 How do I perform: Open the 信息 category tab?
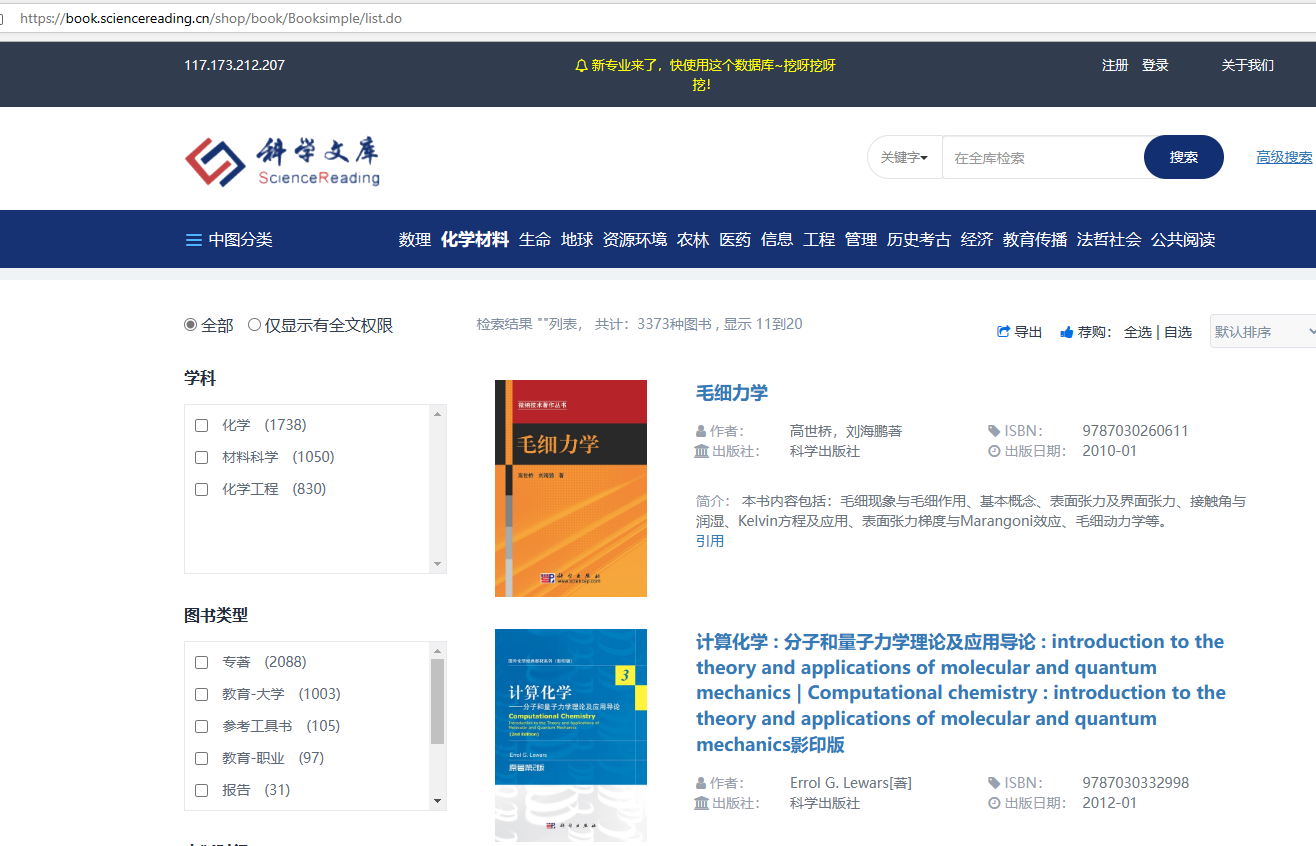777,240
